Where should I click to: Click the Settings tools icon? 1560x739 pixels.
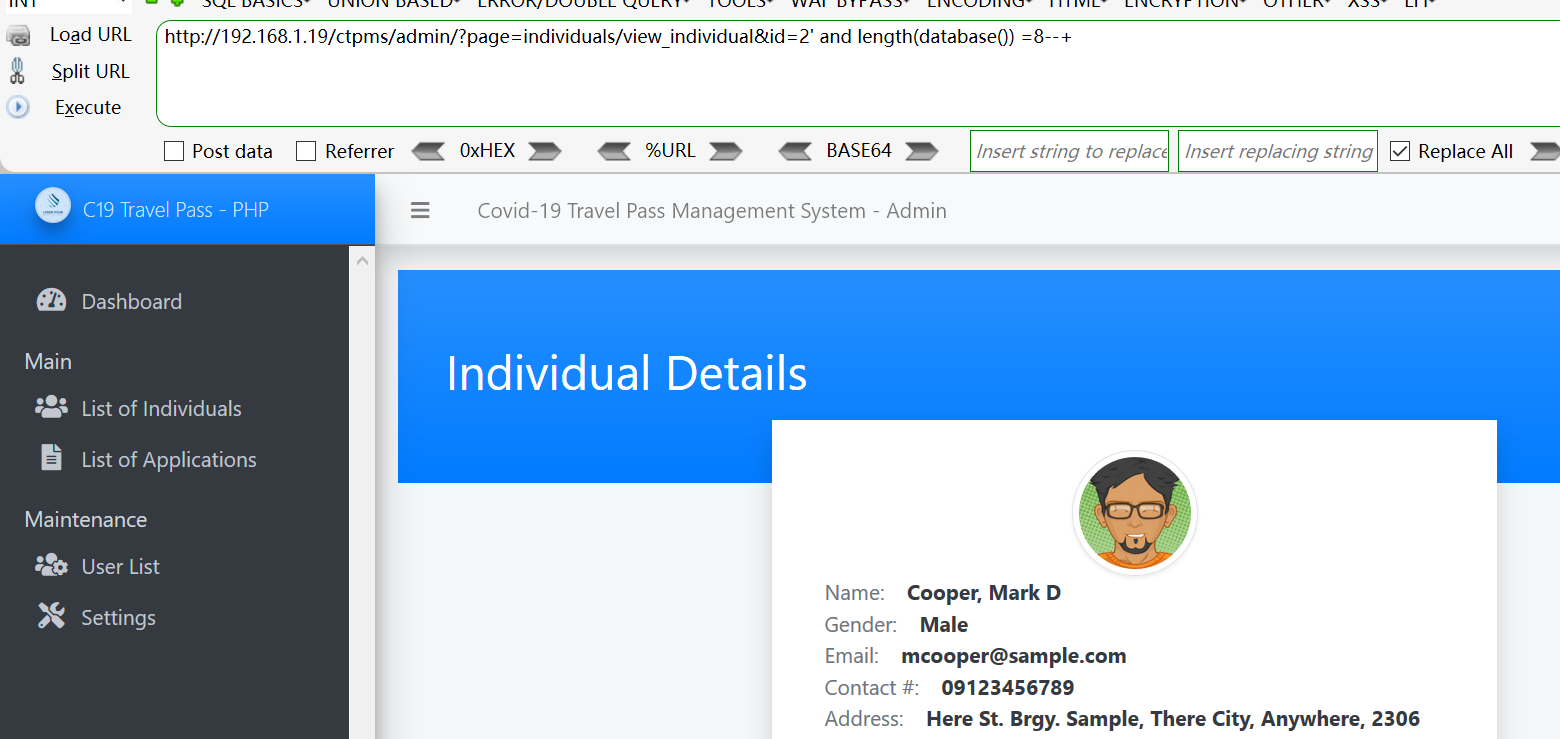(51, 615)
